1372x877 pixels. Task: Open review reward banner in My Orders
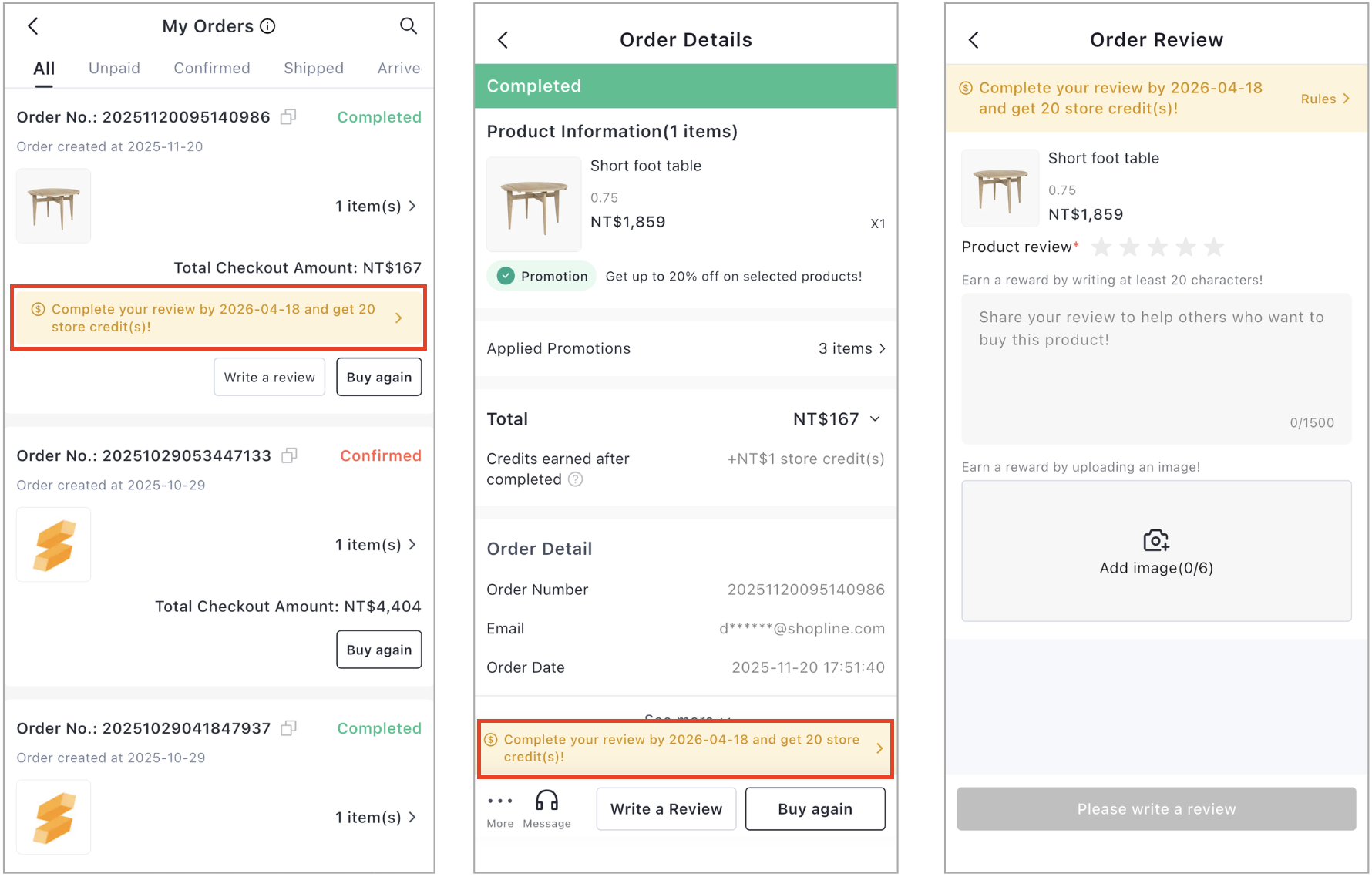(218, 318)
